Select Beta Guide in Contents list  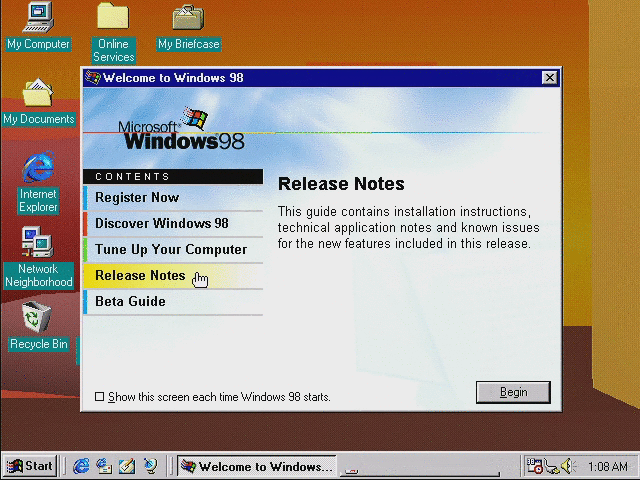click(173, 302)
